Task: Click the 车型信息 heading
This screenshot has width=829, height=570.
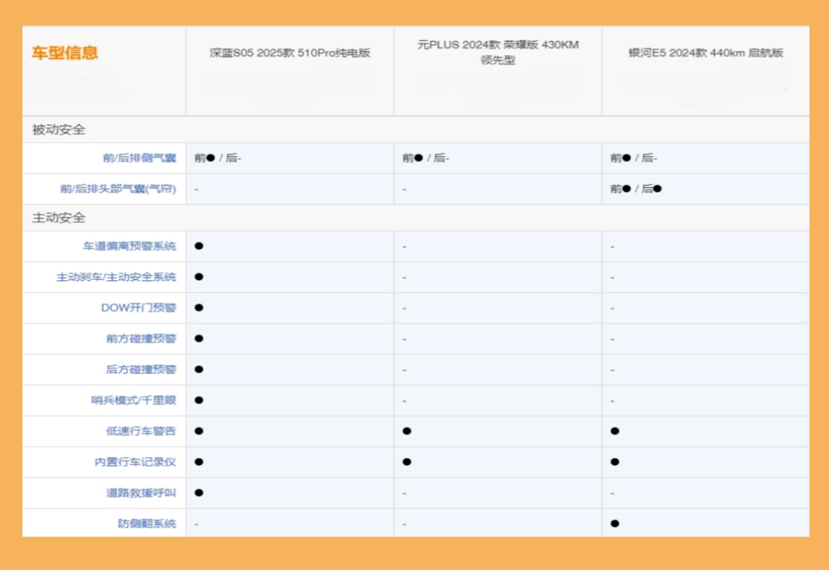Action: point(65,53)
